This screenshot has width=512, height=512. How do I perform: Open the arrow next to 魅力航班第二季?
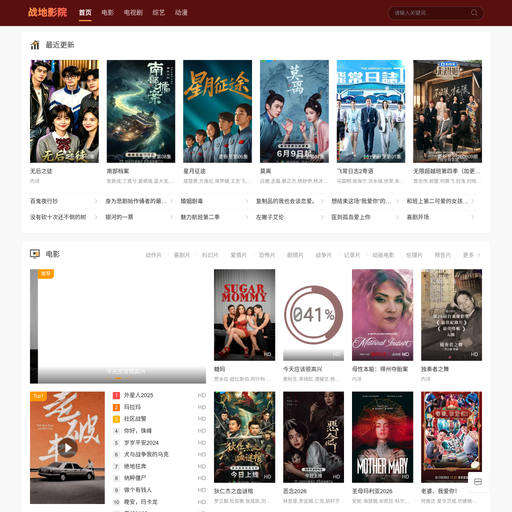(247, 217)
